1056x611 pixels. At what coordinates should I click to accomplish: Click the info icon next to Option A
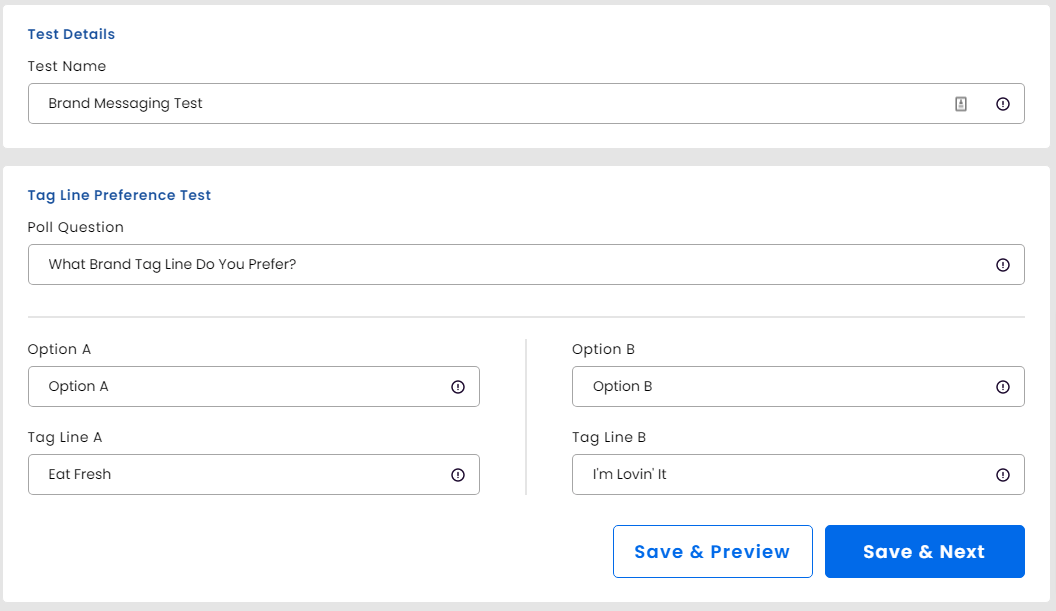click(x=457, y=386)
